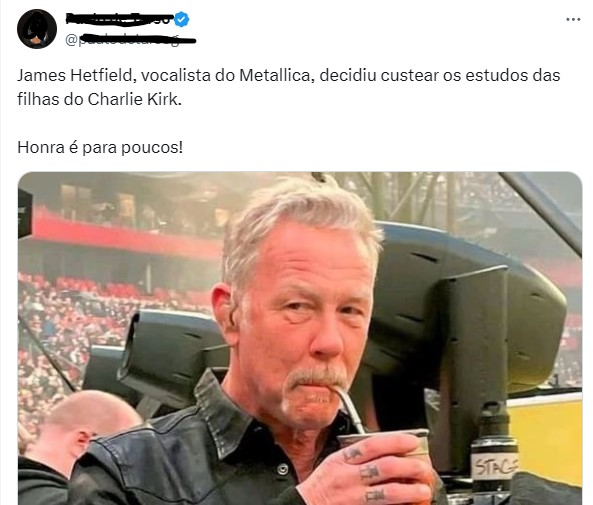Open the attached concert photo

[x=300, y=338]
